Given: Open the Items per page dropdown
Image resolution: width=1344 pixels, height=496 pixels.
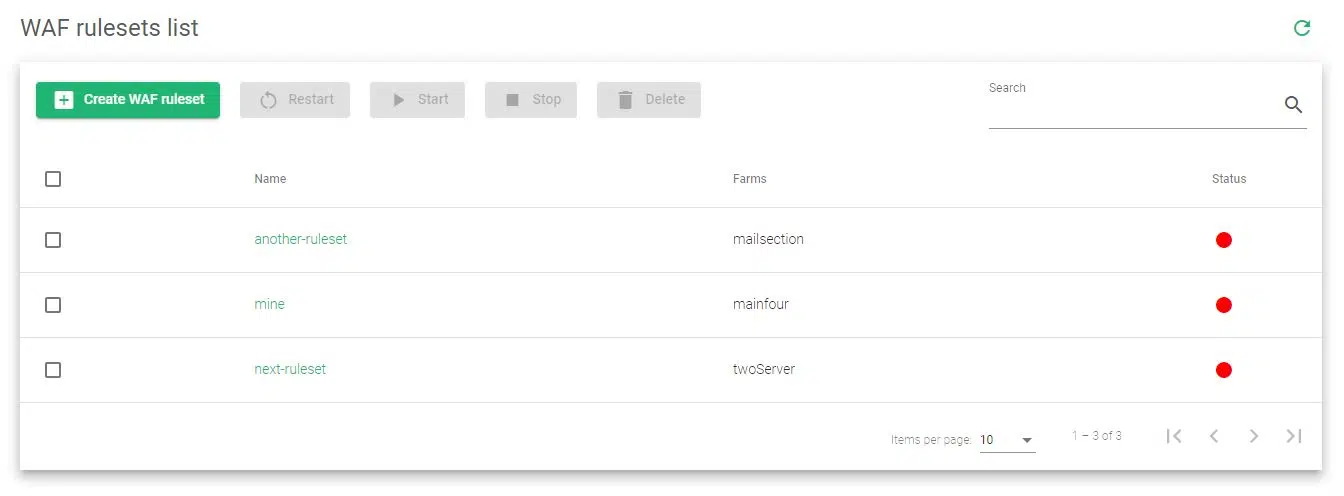Looking at the screenshot, I should pyautogui.click(x=1007, y=440).
